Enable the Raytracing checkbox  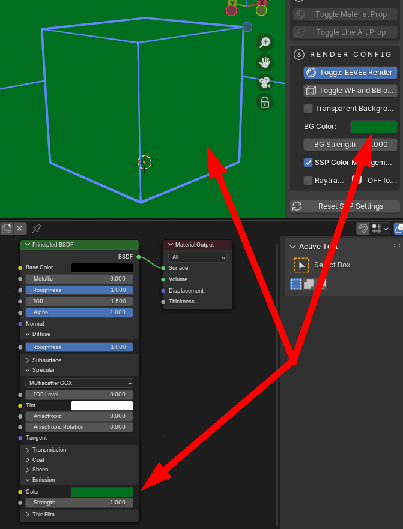coord(308,180)
